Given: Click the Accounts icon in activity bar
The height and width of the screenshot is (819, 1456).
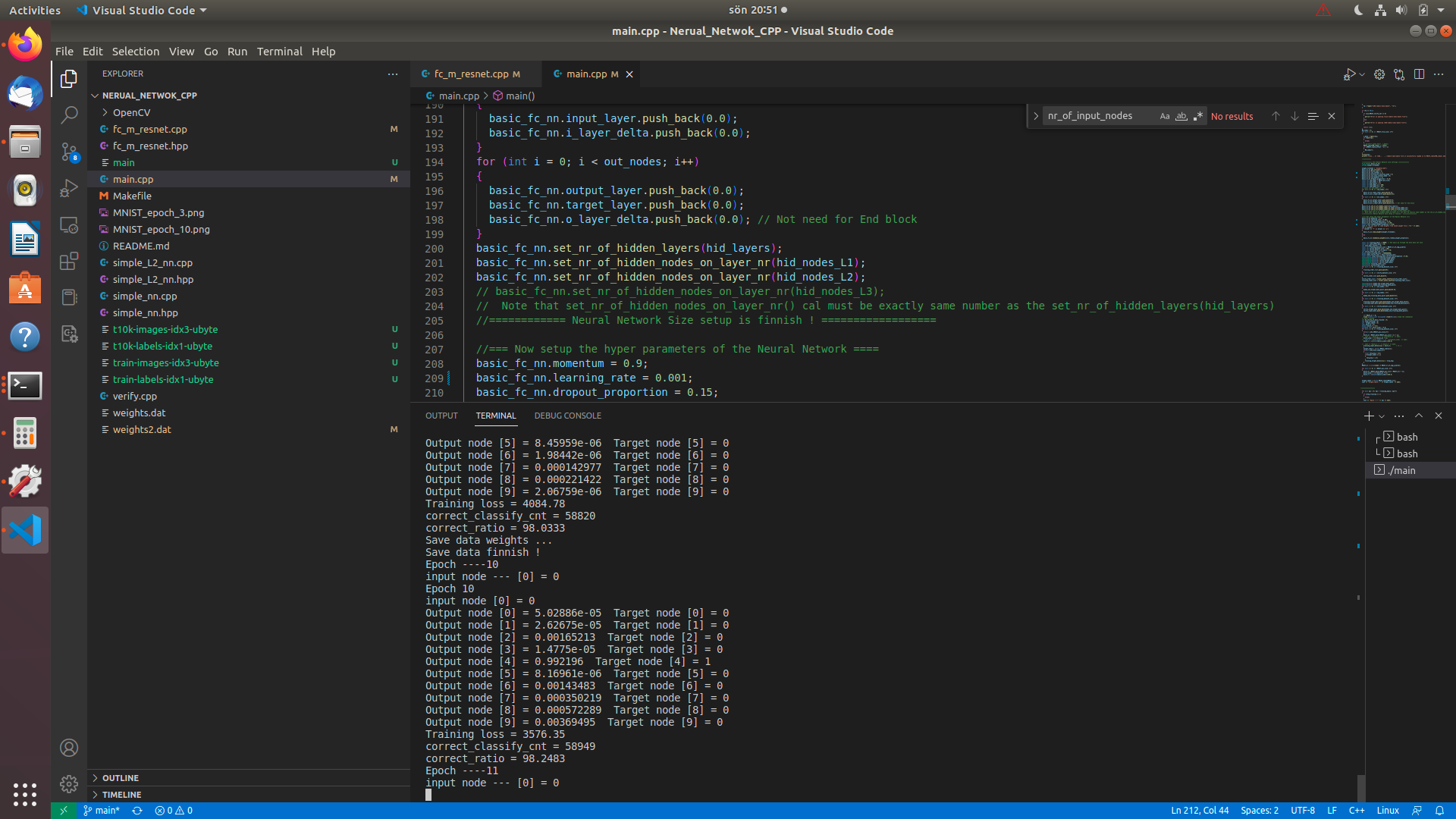Looking at the screenshot, I should [69, 748].
